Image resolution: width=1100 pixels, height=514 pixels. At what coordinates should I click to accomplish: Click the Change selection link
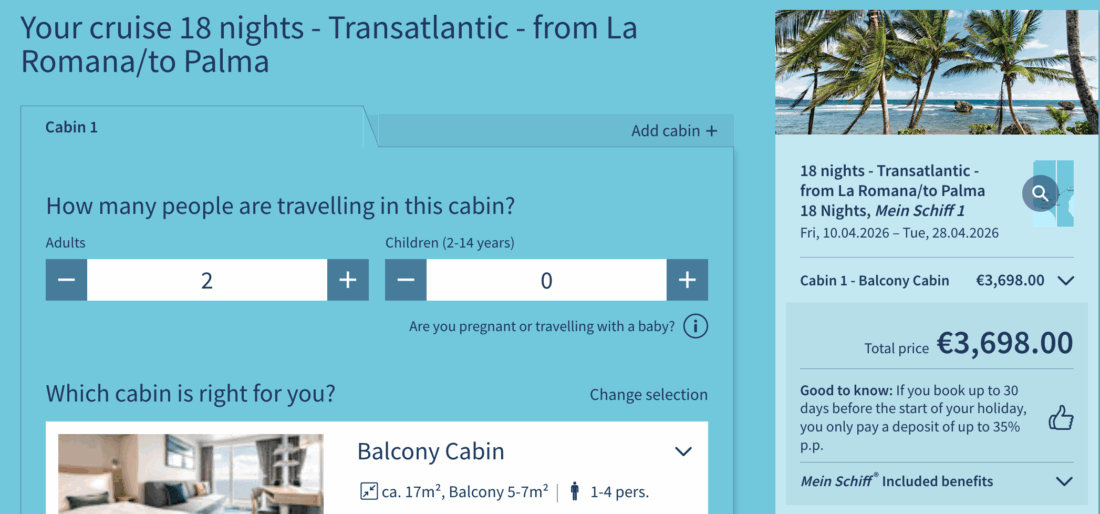pyautogui.click(x=648, y=394)
